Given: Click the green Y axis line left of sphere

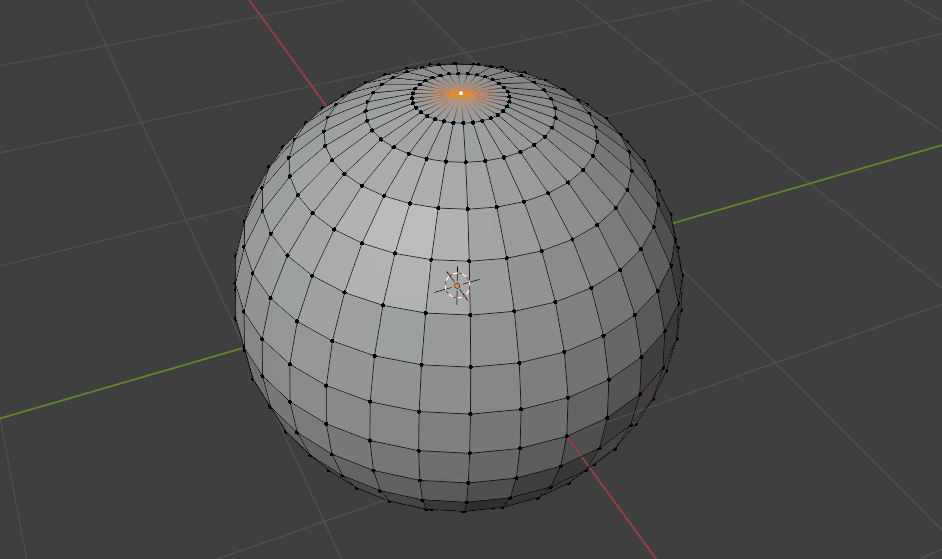Looking at the screenshot, I should [x=120, y=384].
